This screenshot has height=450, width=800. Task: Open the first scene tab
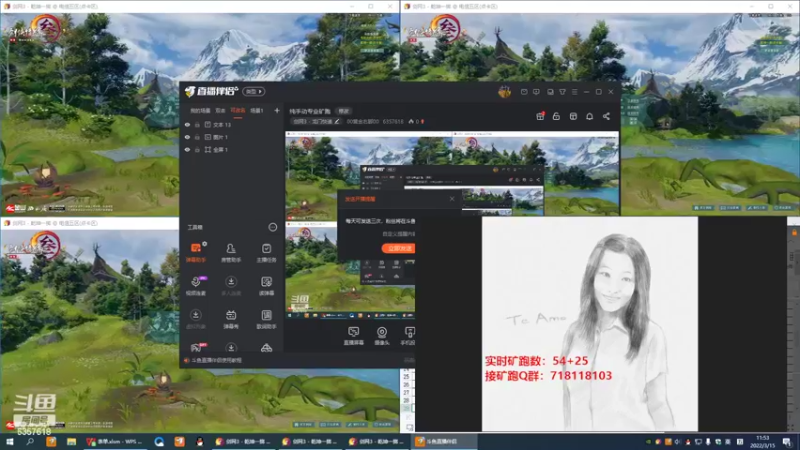(200, 111)
